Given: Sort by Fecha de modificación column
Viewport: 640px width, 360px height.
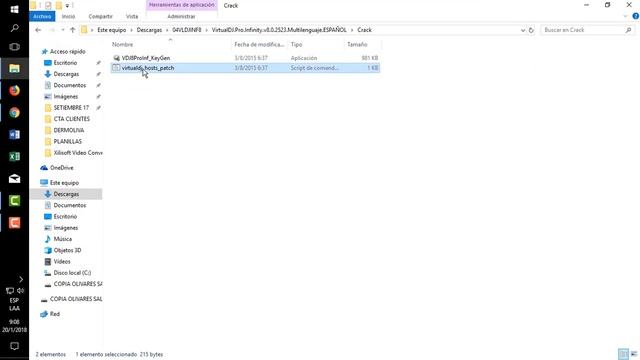Looking at the screenshot, I should click(259, 44).
